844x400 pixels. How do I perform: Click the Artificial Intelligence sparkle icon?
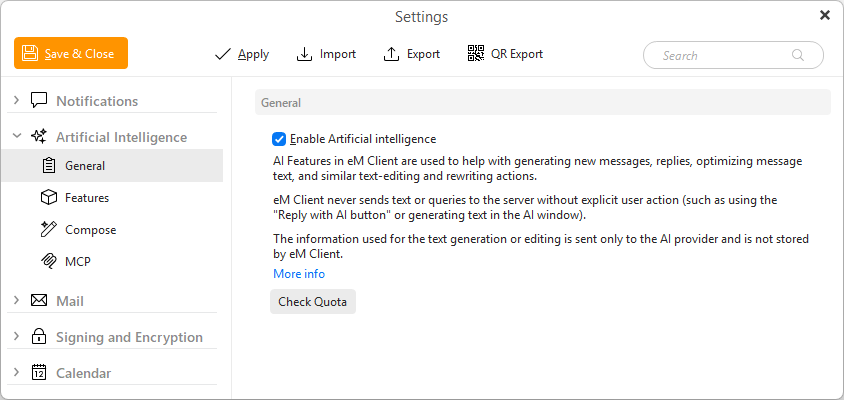pos(39,136)
